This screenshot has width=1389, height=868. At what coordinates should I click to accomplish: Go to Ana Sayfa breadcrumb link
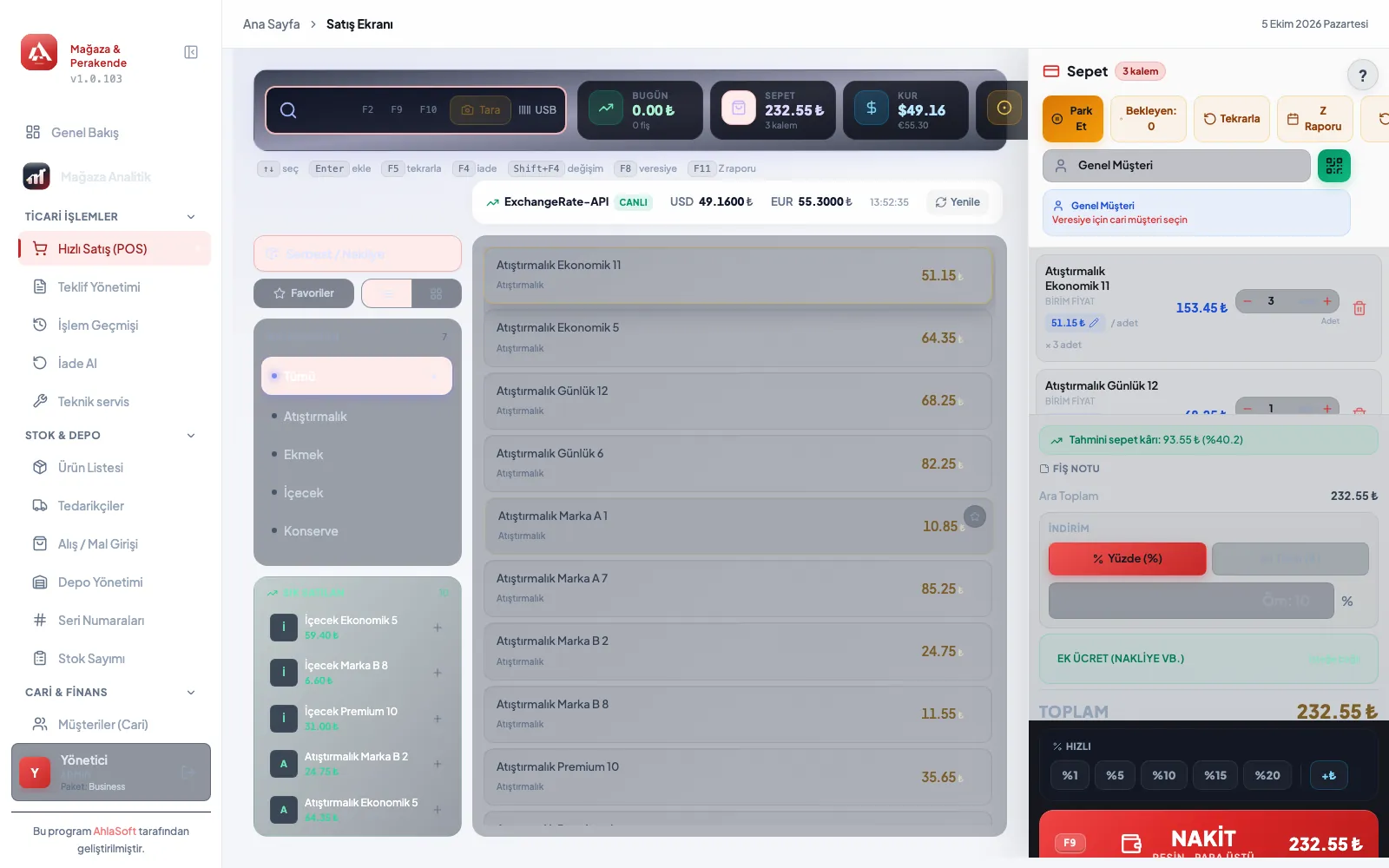271,24
